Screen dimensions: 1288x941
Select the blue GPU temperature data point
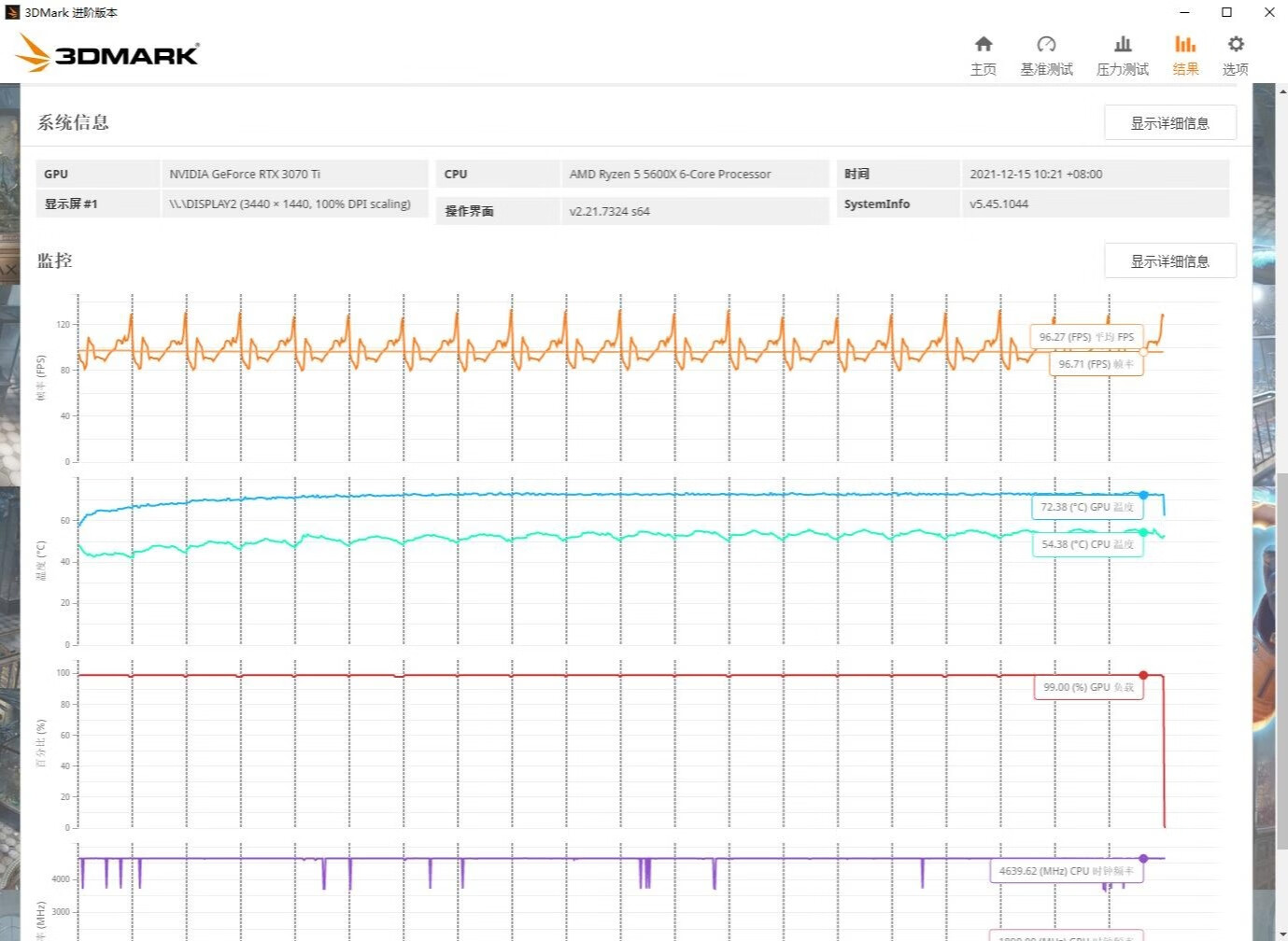coord(1143,495)
